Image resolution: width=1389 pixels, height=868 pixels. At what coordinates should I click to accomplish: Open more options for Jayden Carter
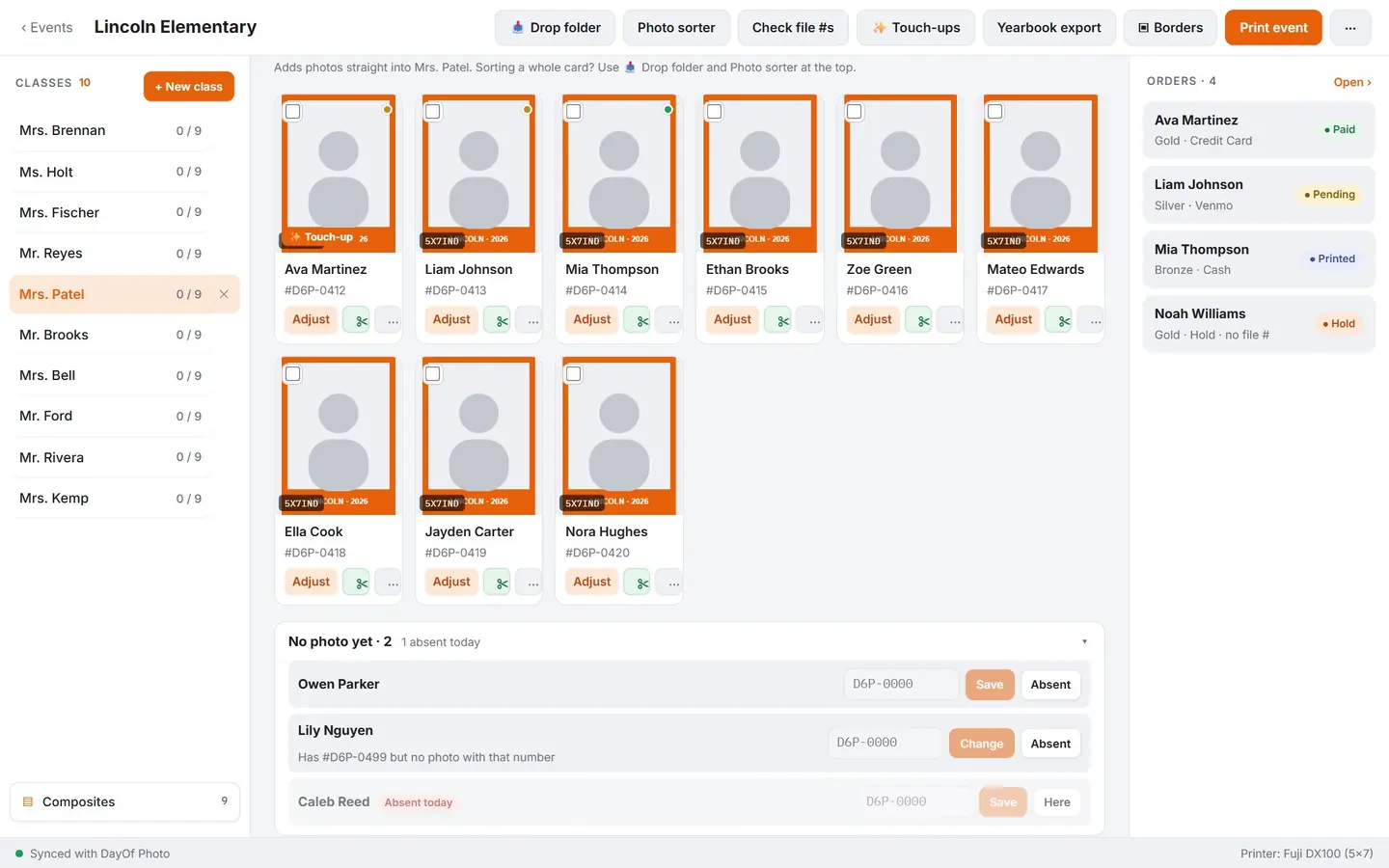(x=530, y=583)
